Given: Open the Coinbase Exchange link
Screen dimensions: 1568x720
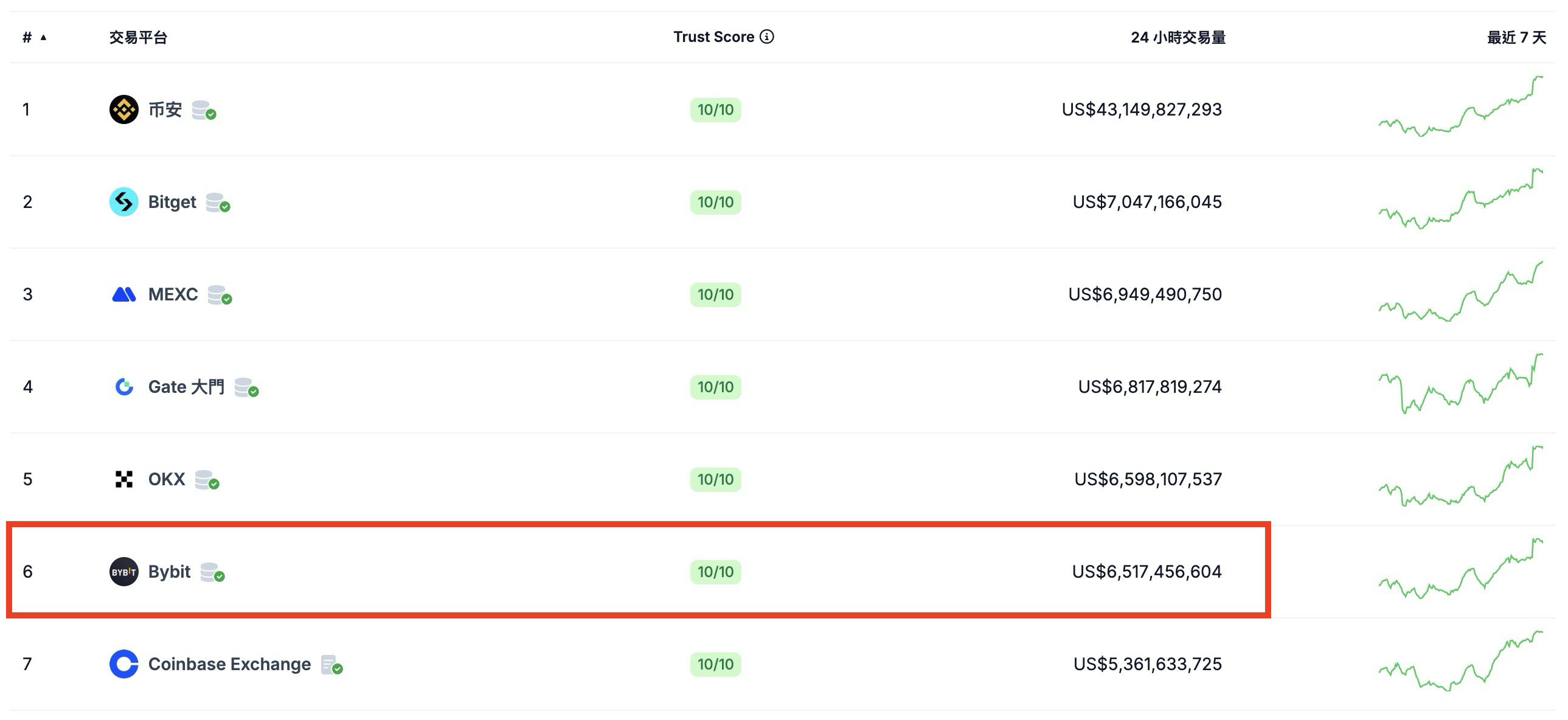Looking at the screenshot, I should click(x=229, y=664).
